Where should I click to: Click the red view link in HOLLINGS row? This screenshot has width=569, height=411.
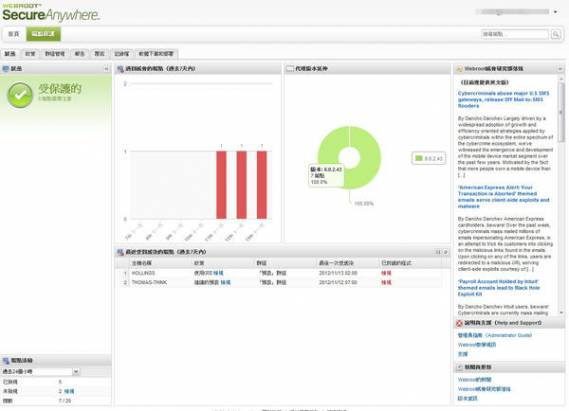click(x=386, y=273)
